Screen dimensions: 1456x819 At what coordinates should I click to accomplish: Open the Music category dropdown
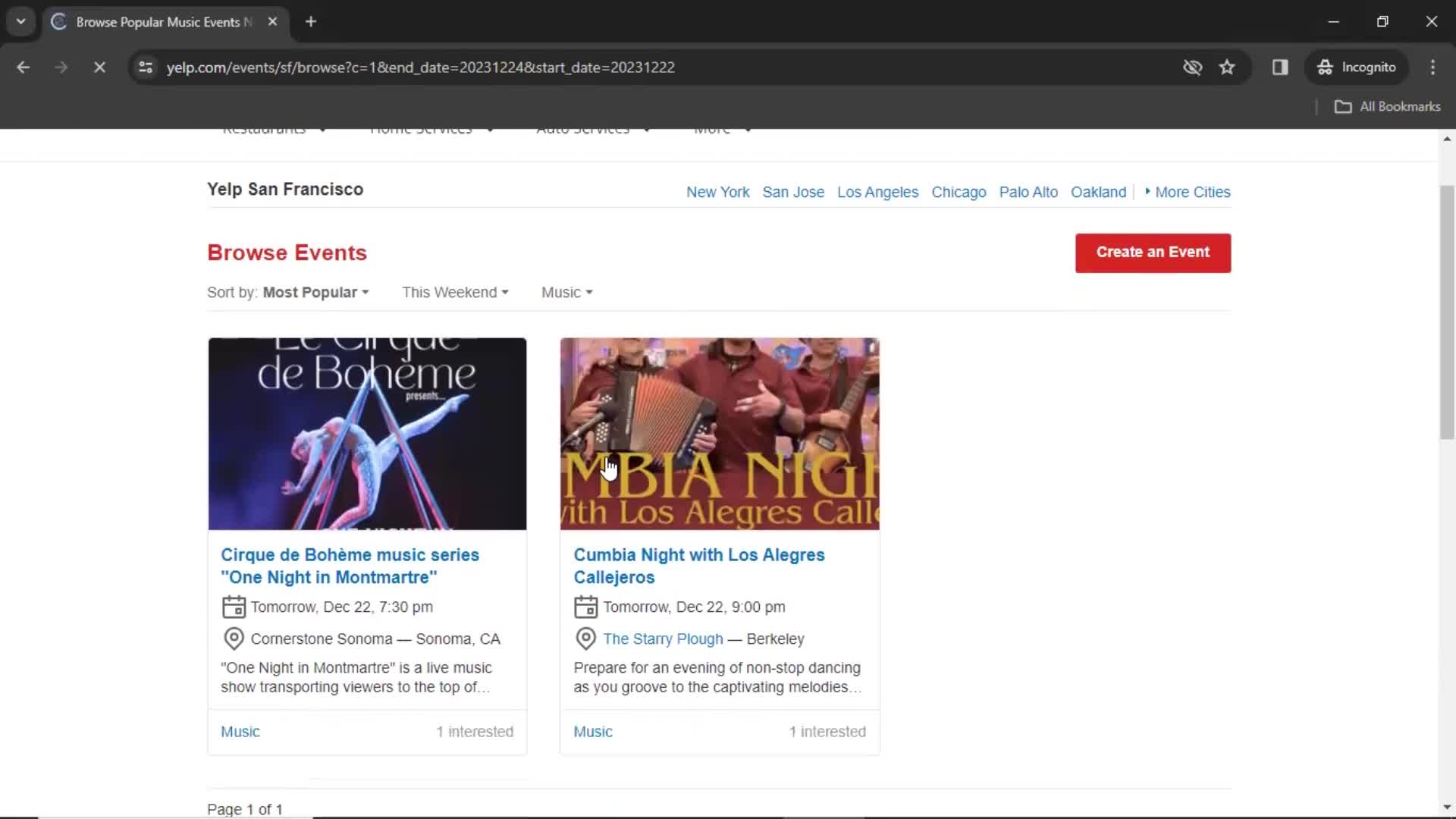click(x=567, y=293)
